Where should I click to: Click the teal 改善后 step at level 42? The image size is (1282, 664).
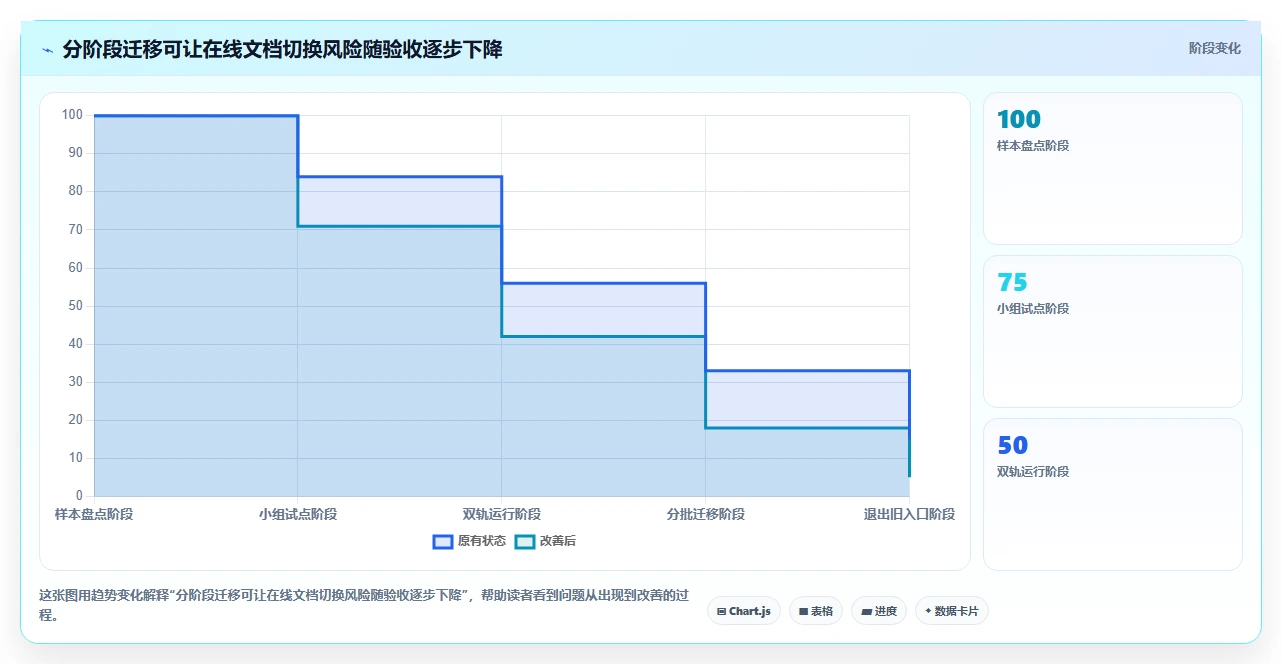point(604,336)
